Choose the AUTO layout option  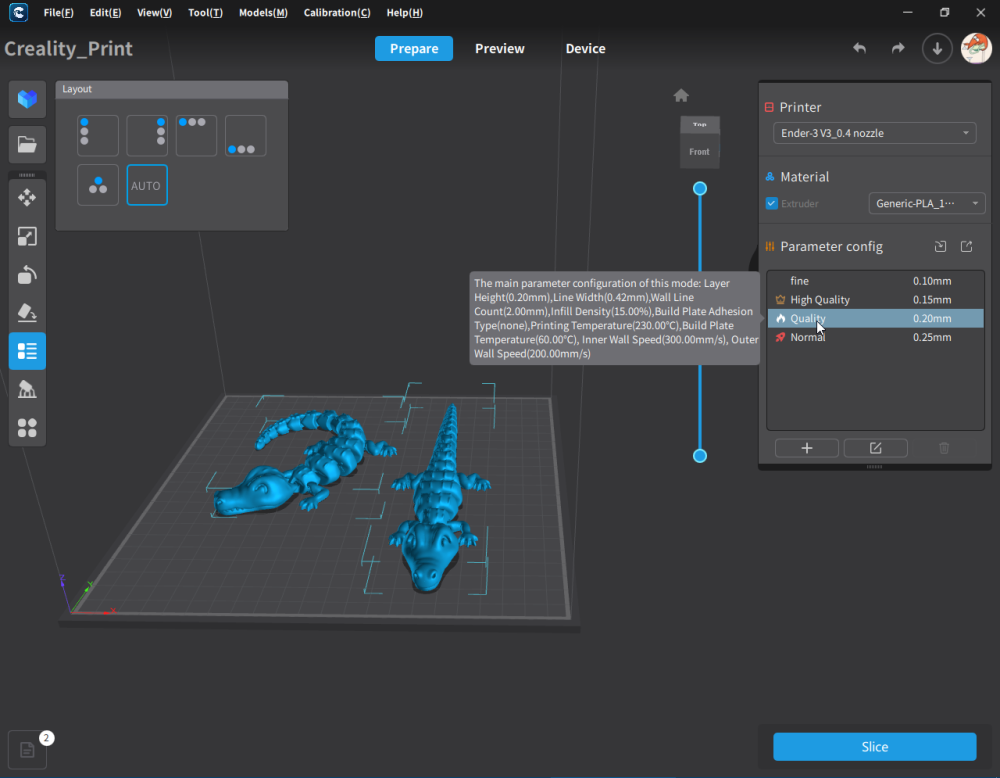tap(147, 186)
